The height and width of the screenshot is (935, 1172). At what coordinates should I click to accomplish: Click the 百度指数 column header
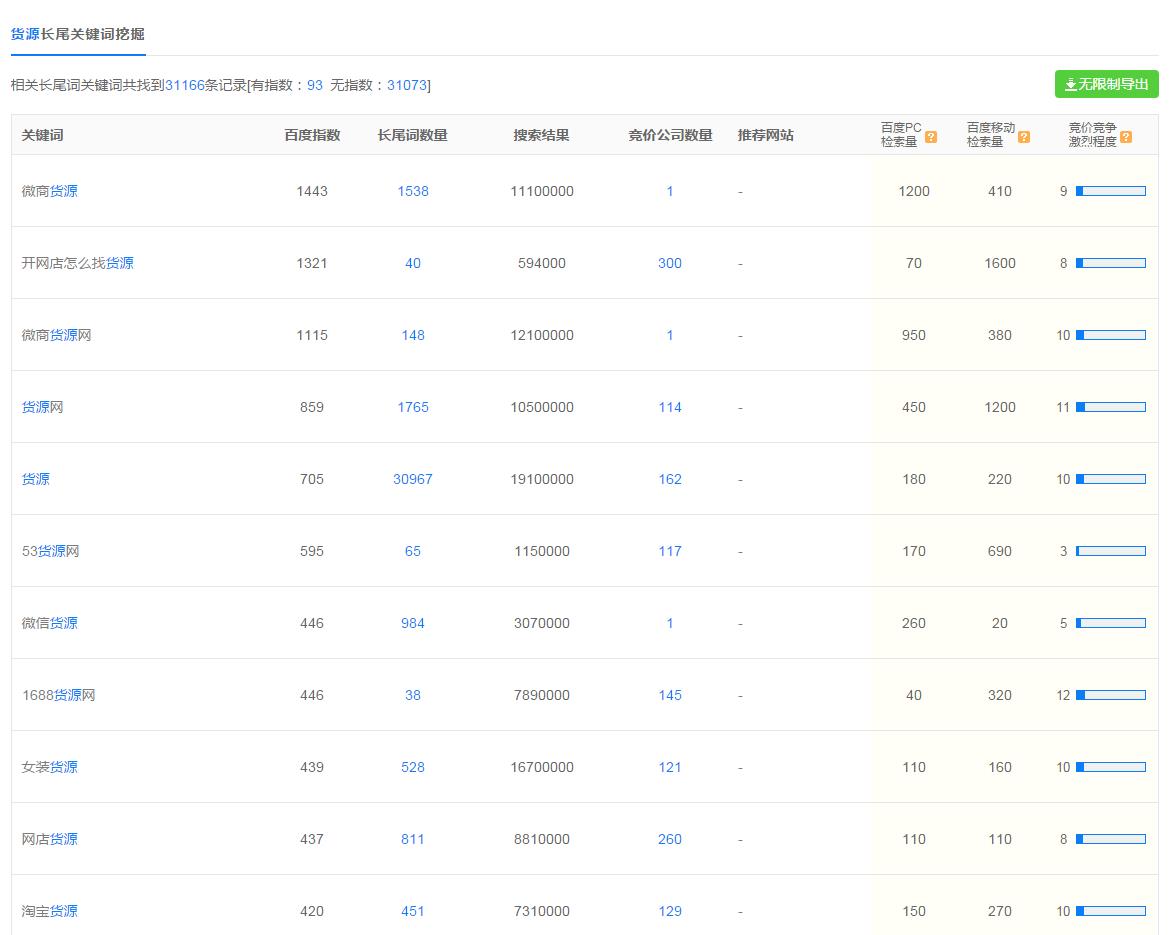[x=312, y=135]
